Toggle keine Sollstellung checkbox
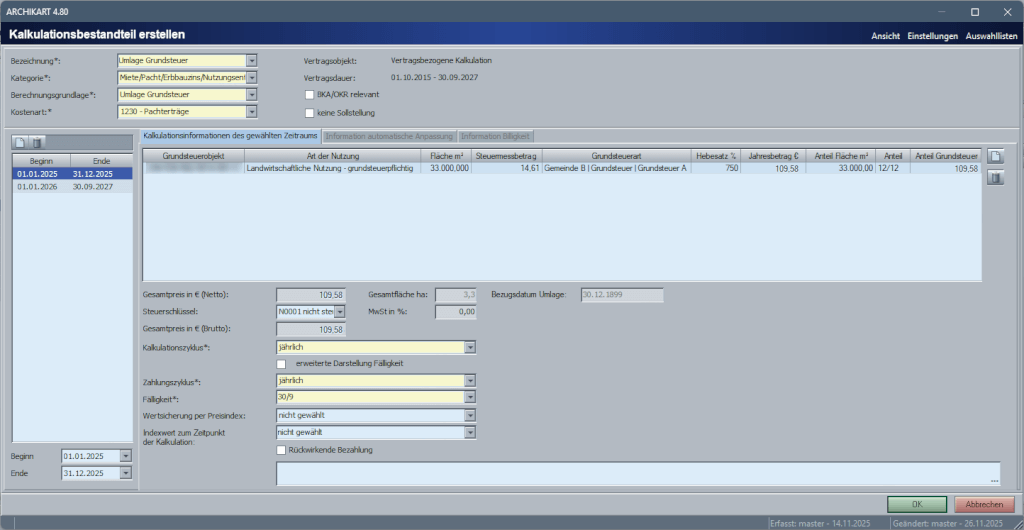Screen dimensions: 1024x530 click(310, 113)
